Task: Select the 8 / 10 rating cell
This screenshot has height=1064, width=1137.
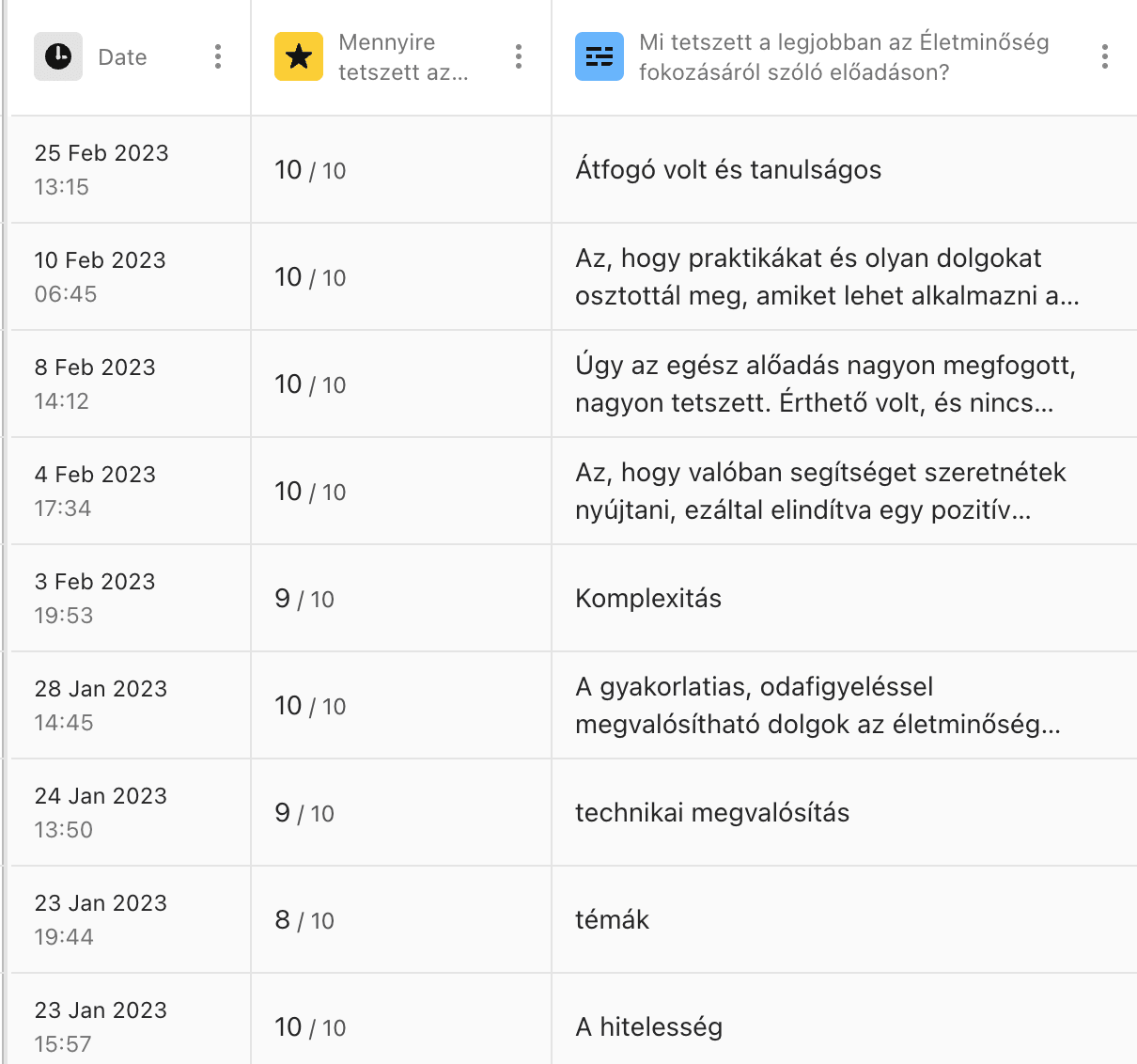Action: tap(400, 920)
